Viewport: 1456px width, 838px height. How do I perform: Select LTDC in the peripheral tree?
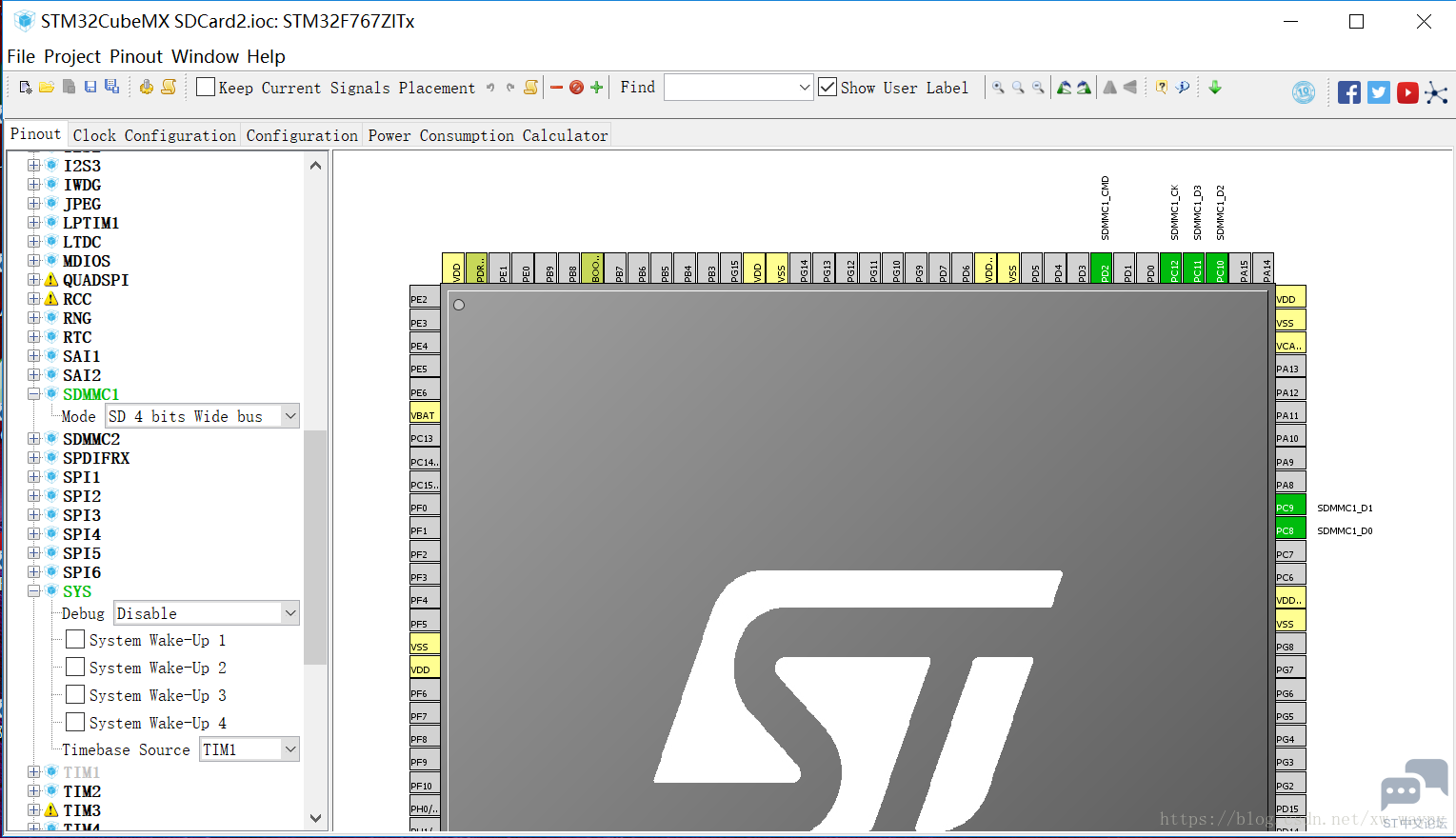click(x=82, y=242)
